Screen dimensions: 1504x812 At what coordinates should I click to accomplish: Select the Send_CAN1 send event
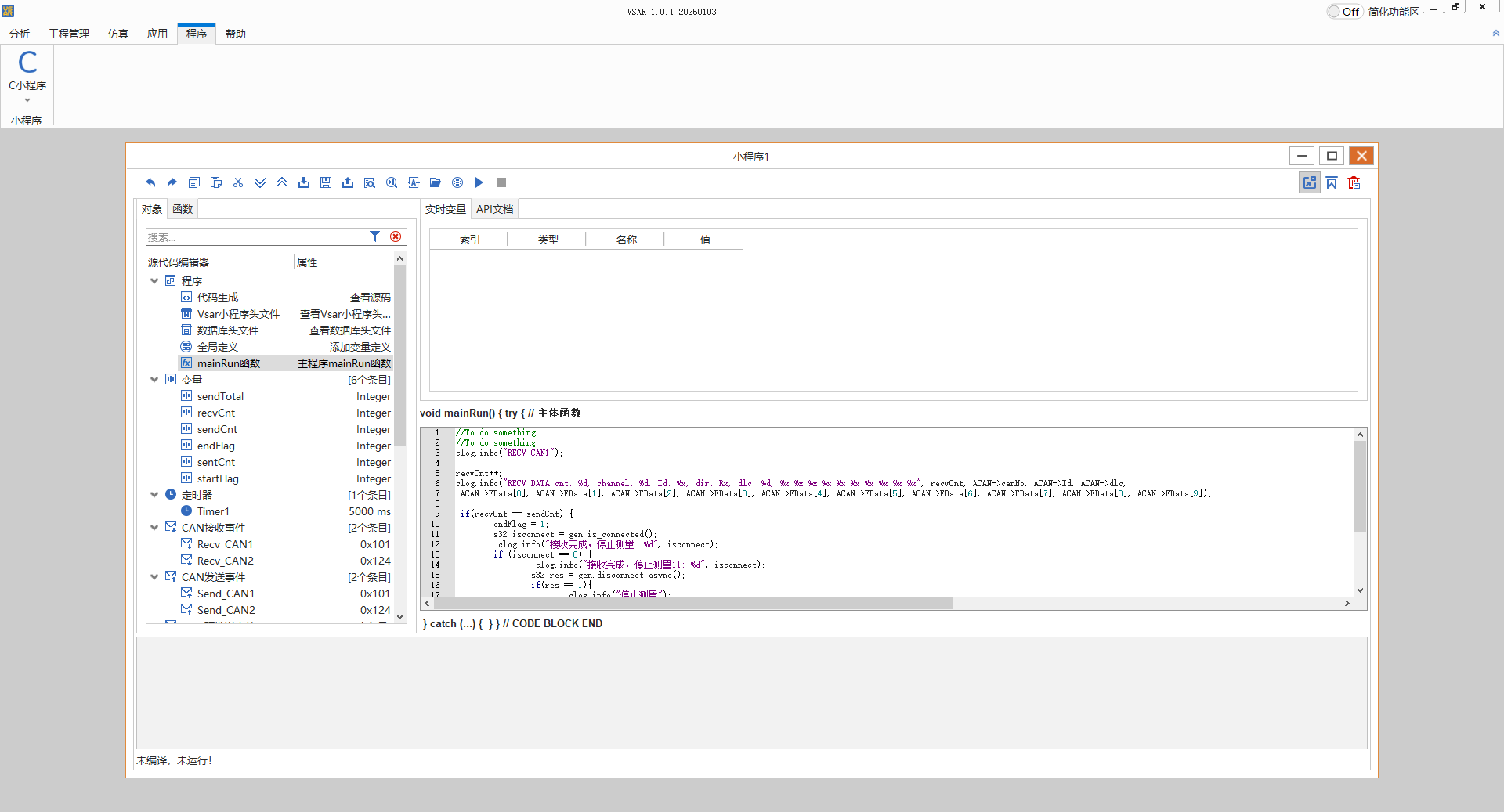click(226, 594)
